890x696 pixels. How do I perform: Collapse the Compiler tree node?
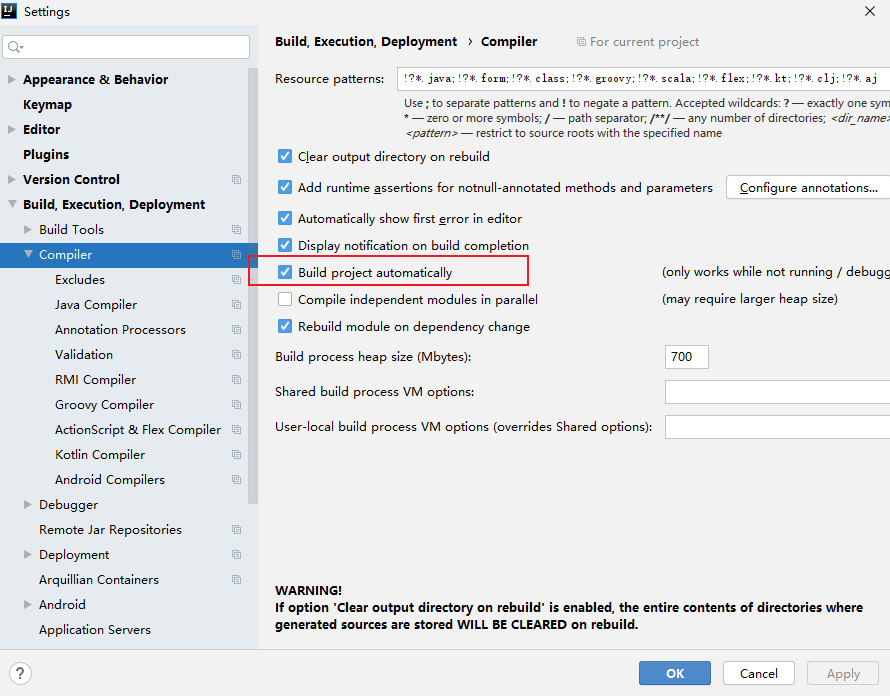pos(28,255)
